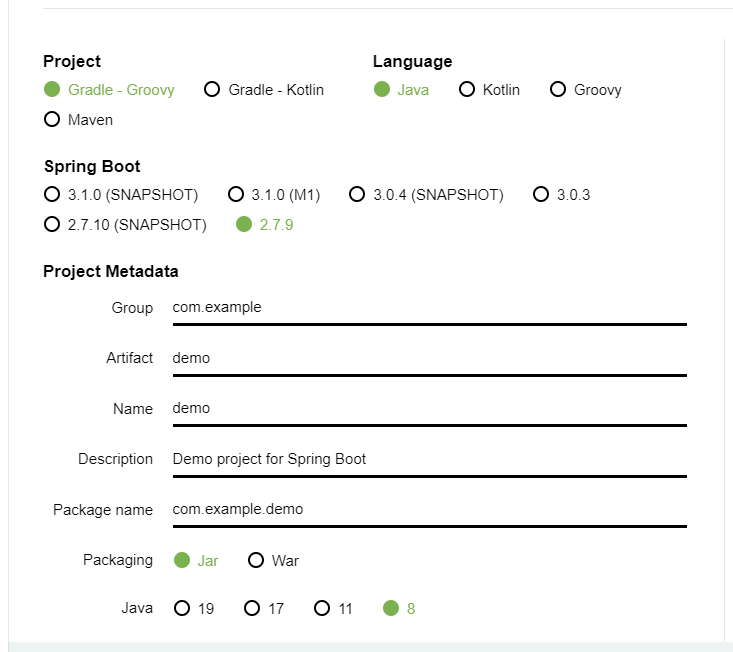Select Spring Boot version 2.7.9
Screen dimensions: 733x652
pyautogui.click(x=264, y=224)
